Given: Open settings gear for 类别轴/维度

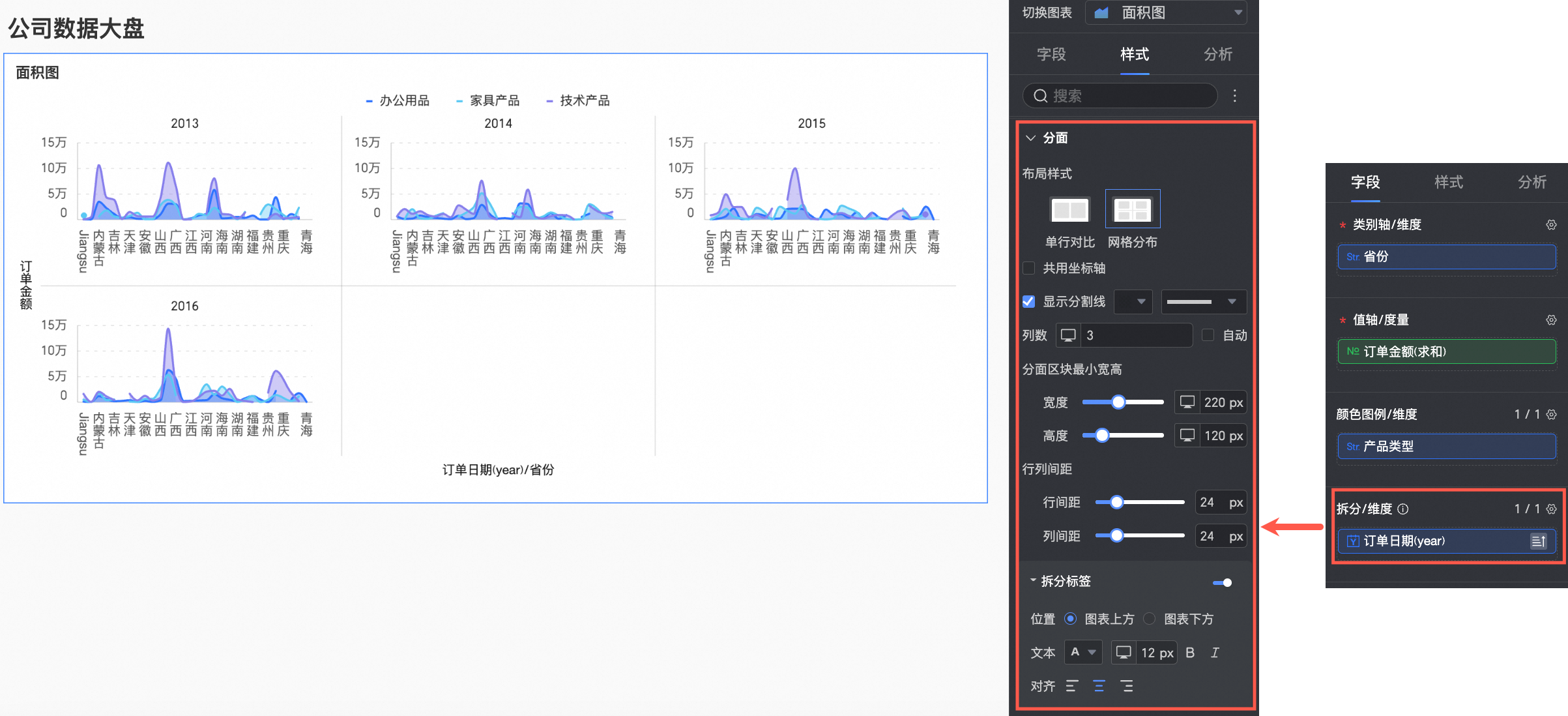Looking at the screenshot, I should [1551, 225].
